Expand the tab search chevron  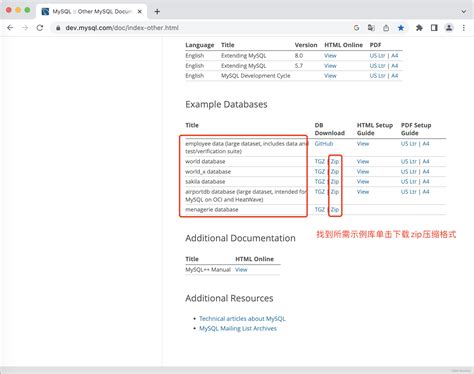(x=463, y=12)
